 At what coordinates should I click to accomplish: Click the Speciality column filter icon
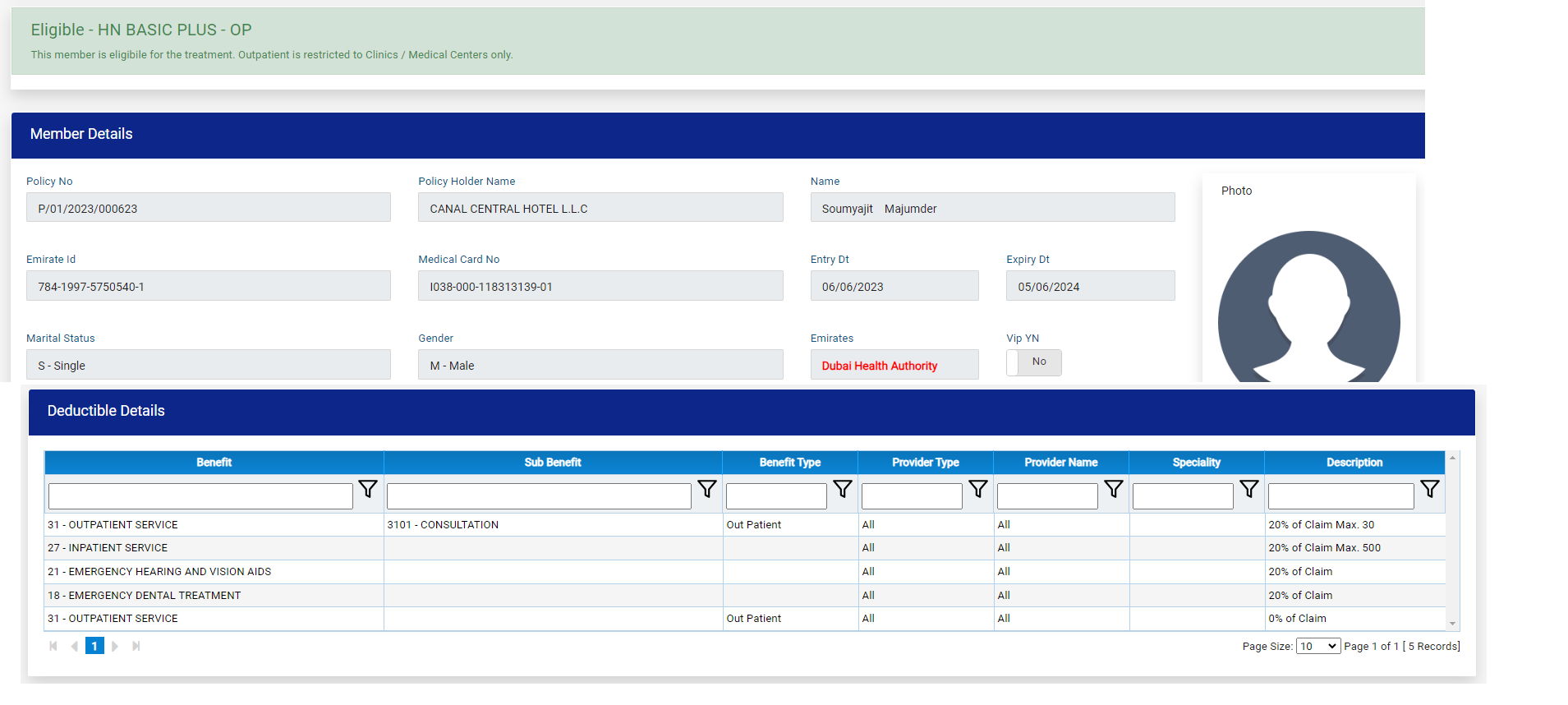1248,489
